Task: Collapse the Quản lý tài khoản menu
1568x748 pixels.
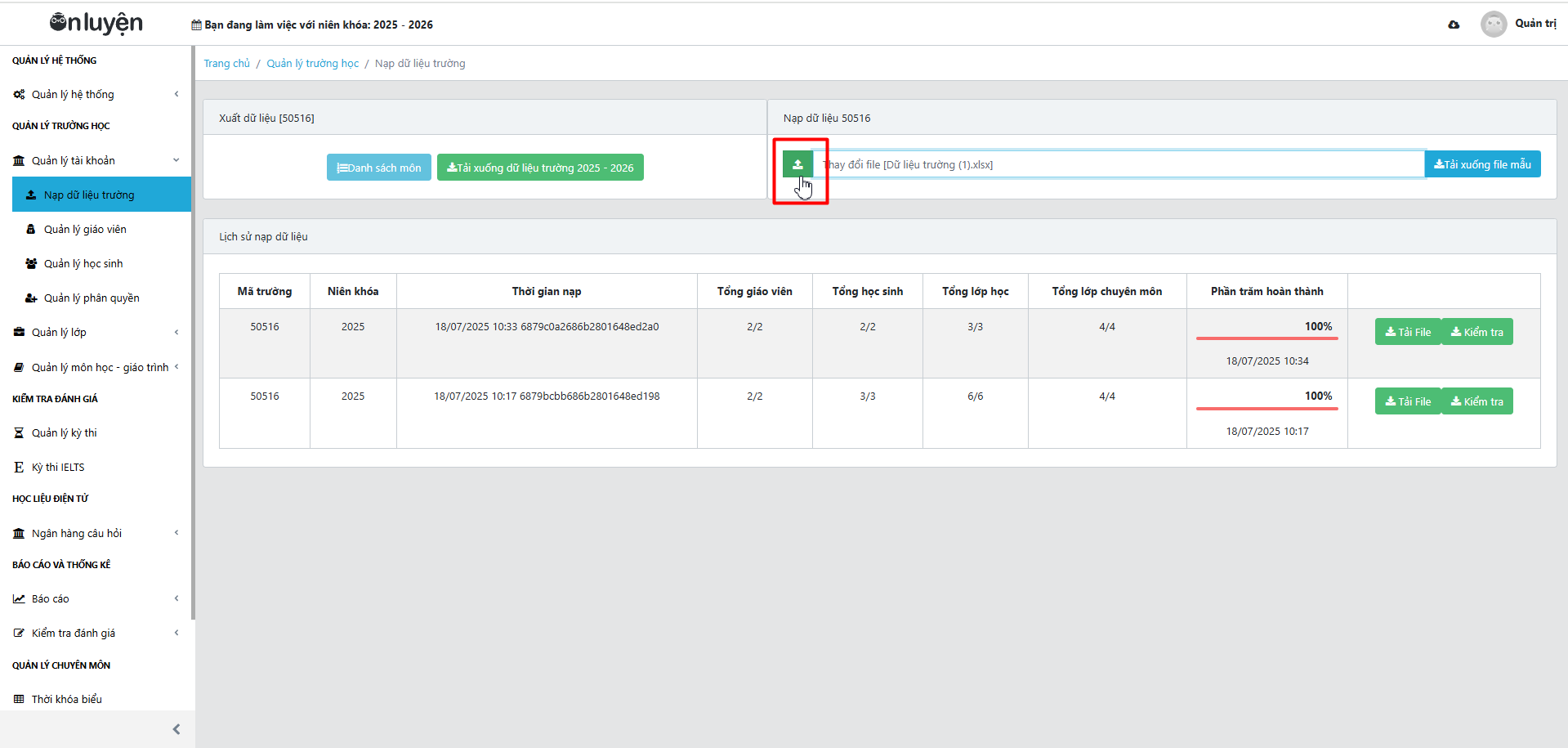Action: click(74, 161)
